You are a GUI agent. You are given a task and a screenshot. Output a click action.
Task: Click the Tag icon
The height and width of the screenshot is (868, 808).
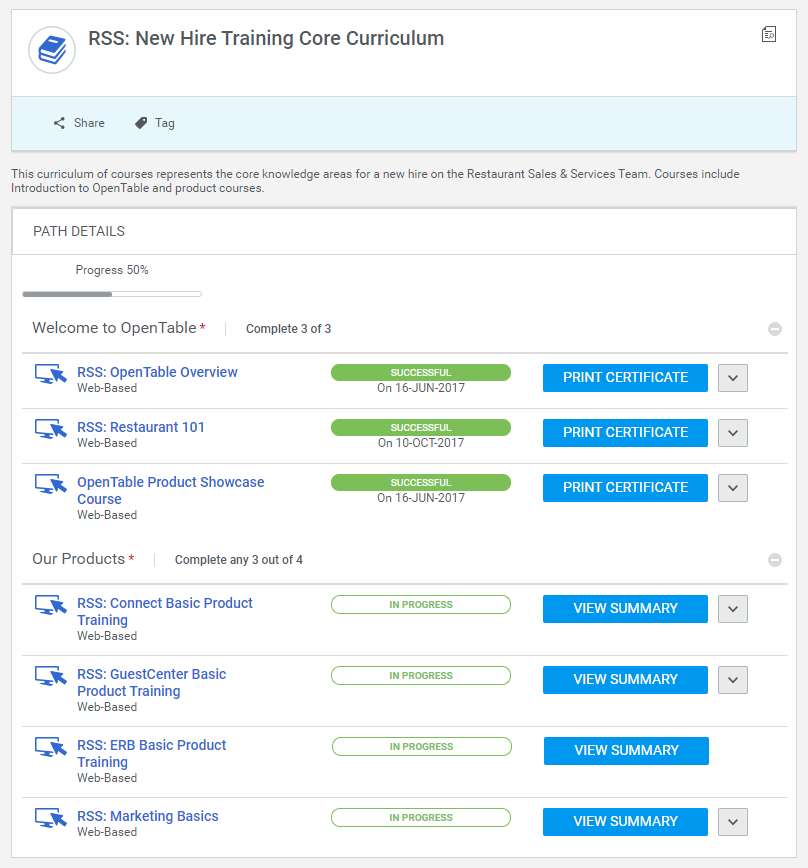coord(141,123)
